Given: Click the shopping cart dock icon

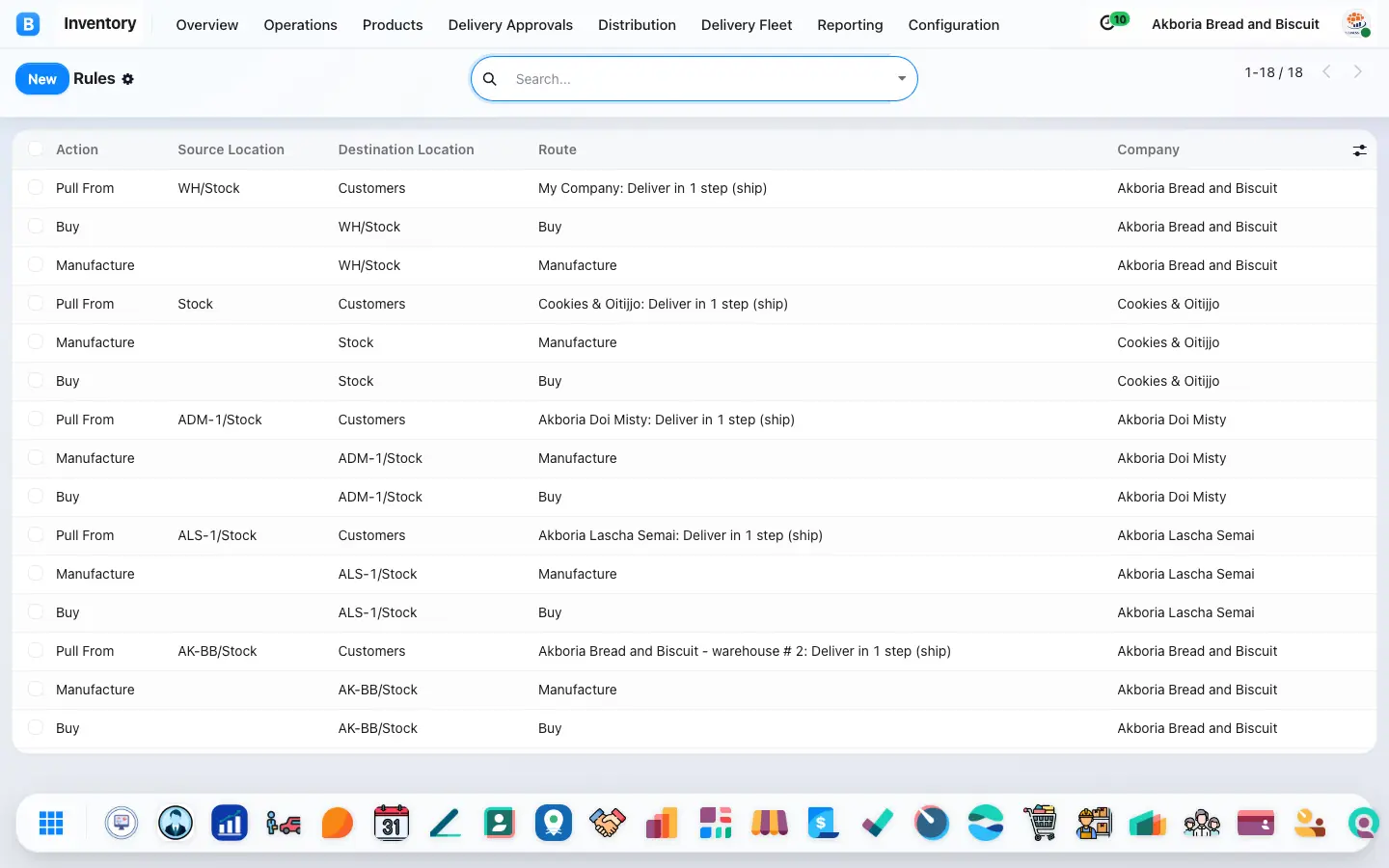Looking at the screenshot, I should pos(1040,823).
